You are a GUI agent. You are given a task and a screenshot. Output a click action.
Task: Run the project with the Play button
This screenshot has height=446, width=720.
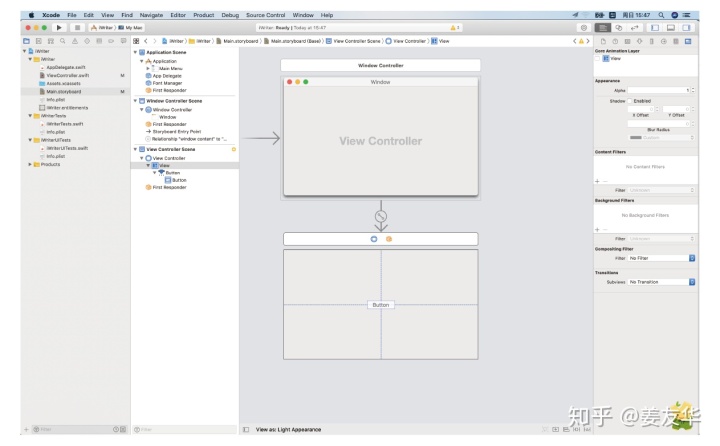[59, 28]
